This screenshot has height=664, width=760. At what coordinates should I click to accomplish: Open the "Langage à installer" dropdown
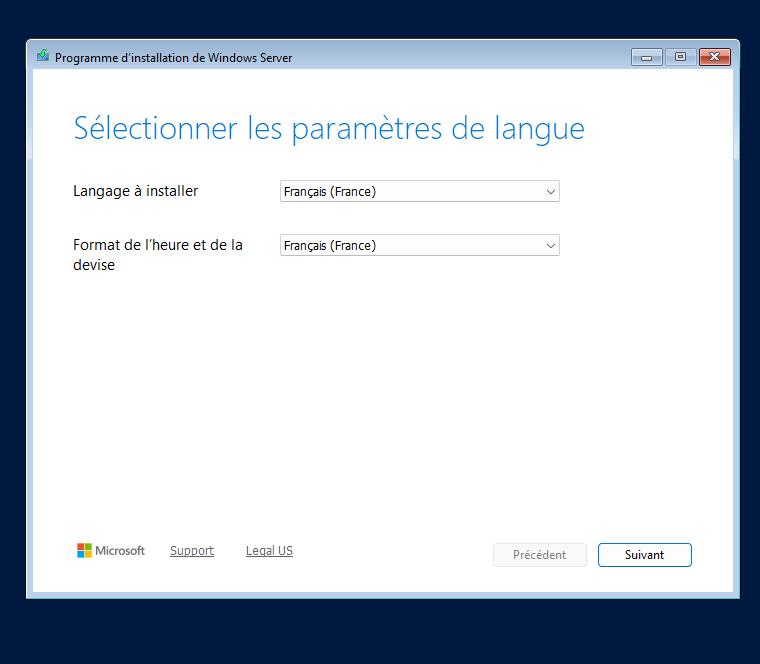[x=420, y=191]
